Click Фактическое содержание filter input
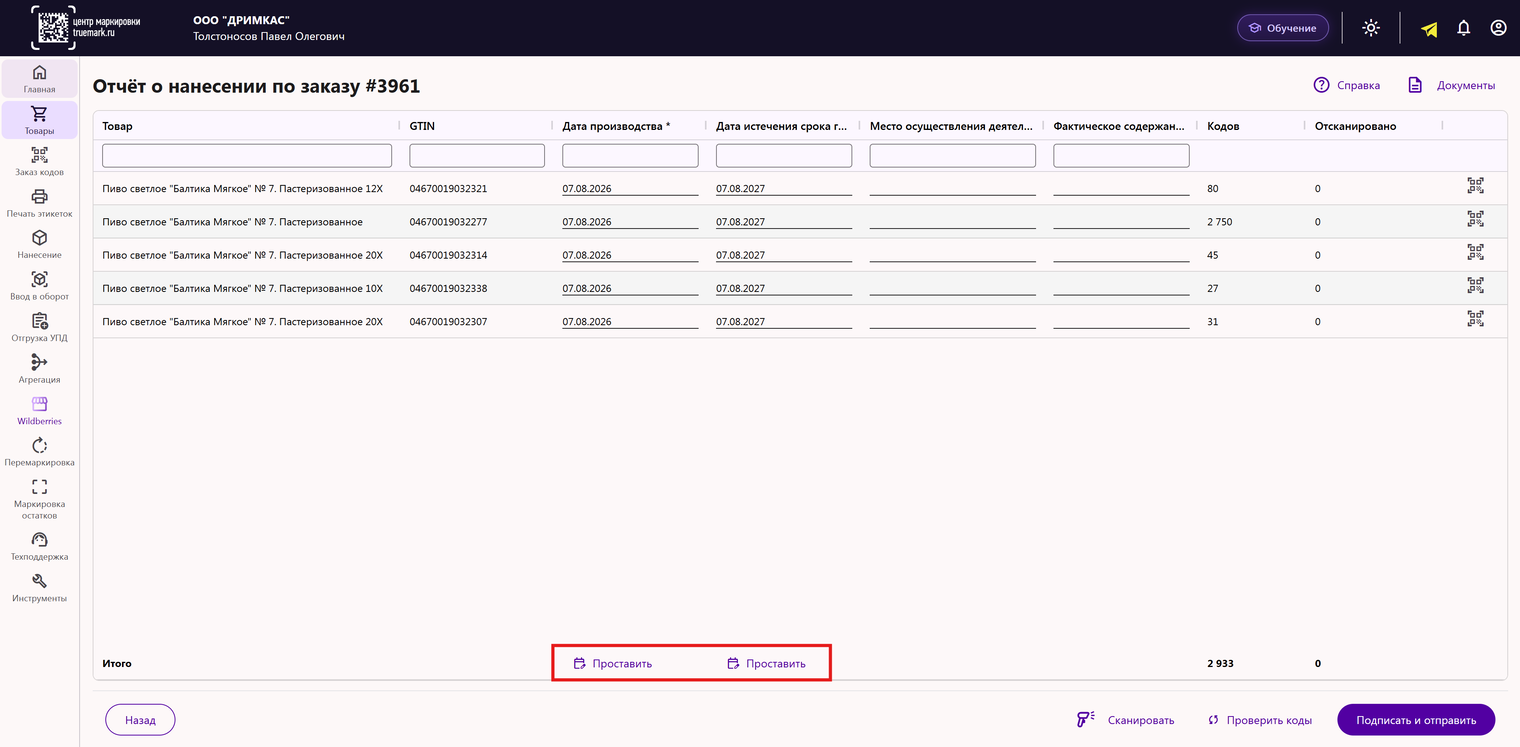This screenshot has height=747, width=1520. pyautogui.click(x=1121, y=155)
